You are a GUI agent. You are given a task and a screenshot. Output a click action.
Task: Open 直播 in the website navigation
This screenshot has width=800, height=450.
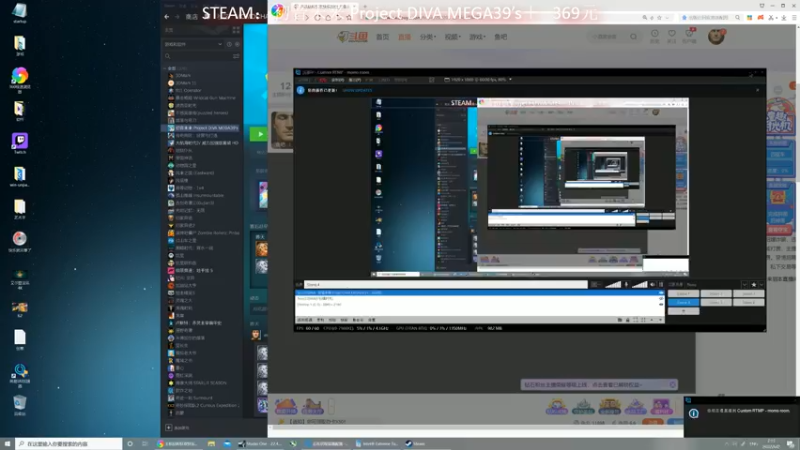click(404, 37)
